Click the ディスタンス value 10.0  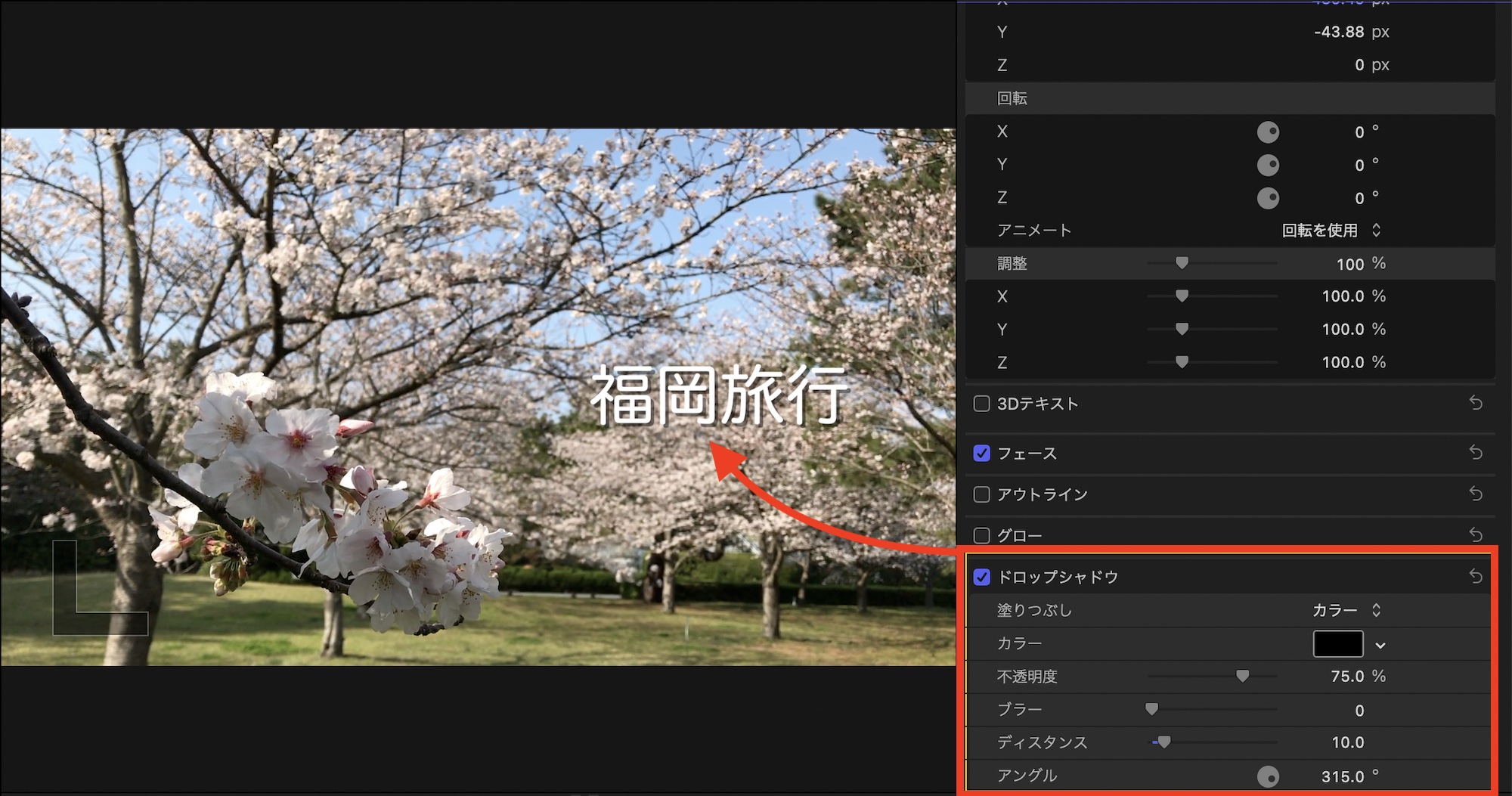[1348, 742]
